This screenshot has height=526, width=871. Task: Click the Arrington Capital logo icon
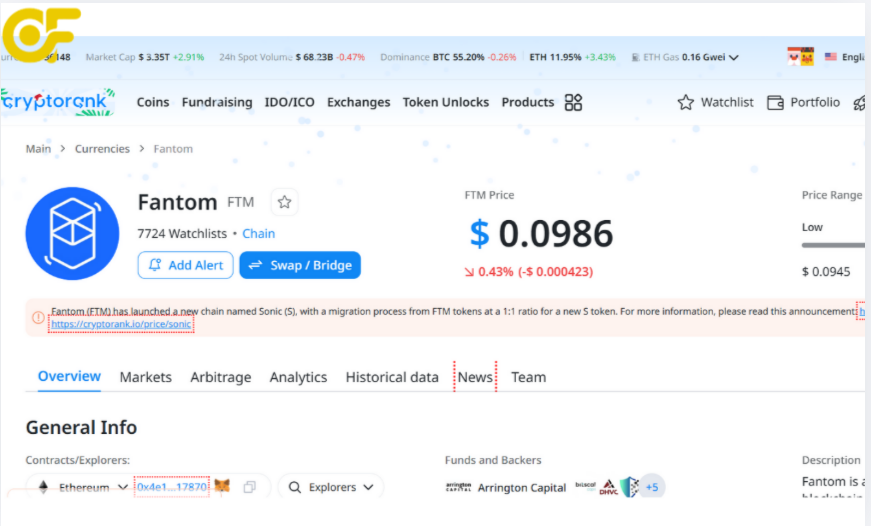pyautogui.click(x=458, y=487)
